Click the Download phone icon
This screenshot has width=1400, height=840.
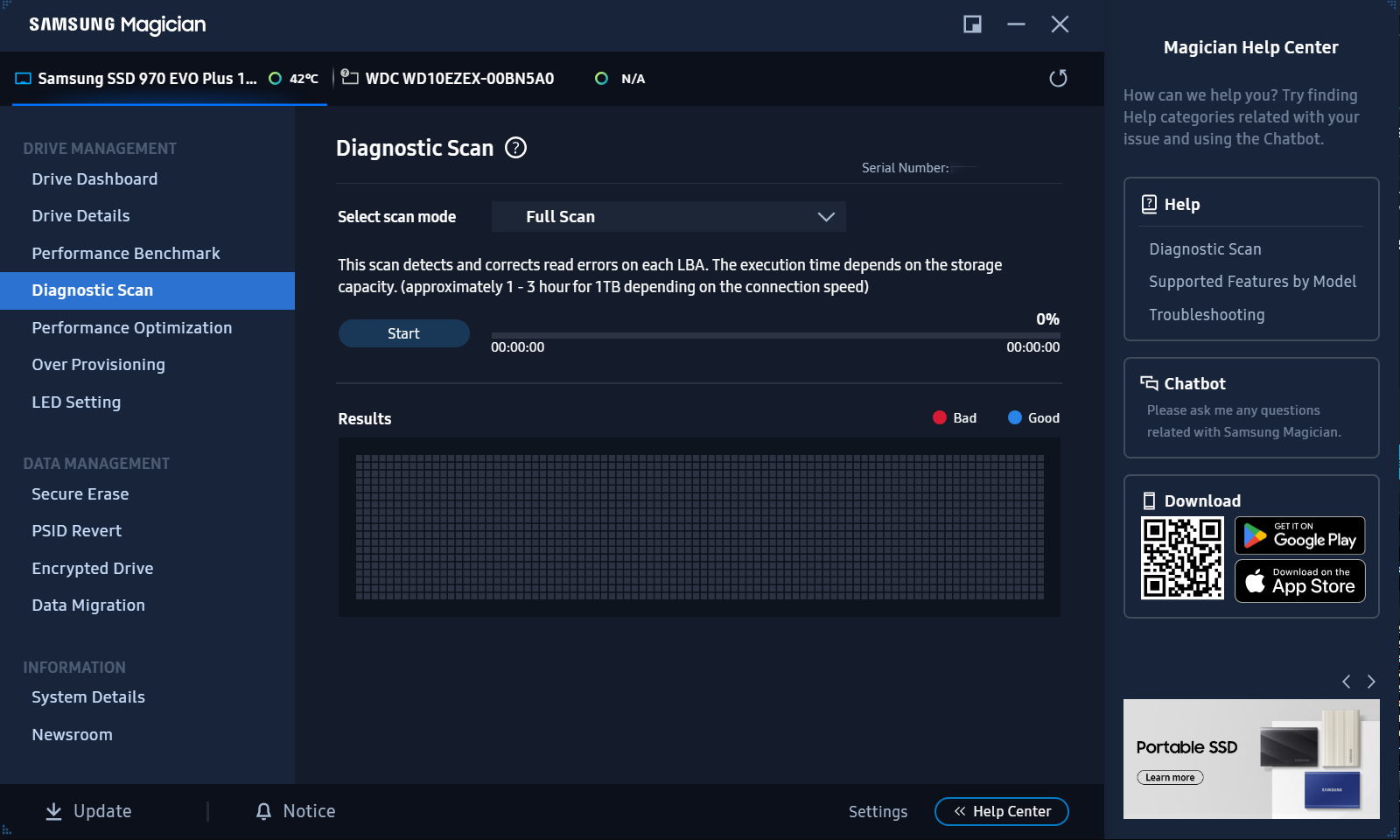pyautogui.click(x=1150, y=500)
